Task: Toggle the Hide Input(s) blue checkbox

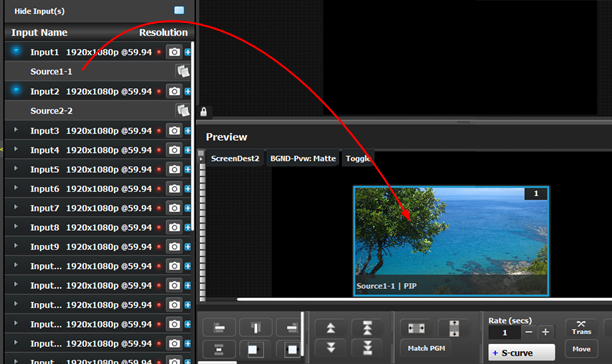Action: pos(179,10)
